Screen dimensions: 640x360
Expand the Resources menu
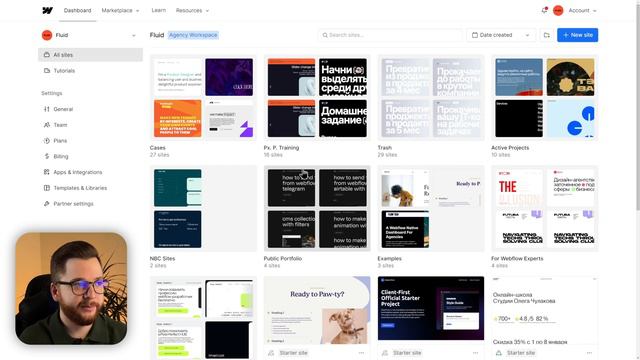pyautogui.click(x=192, y=11)
